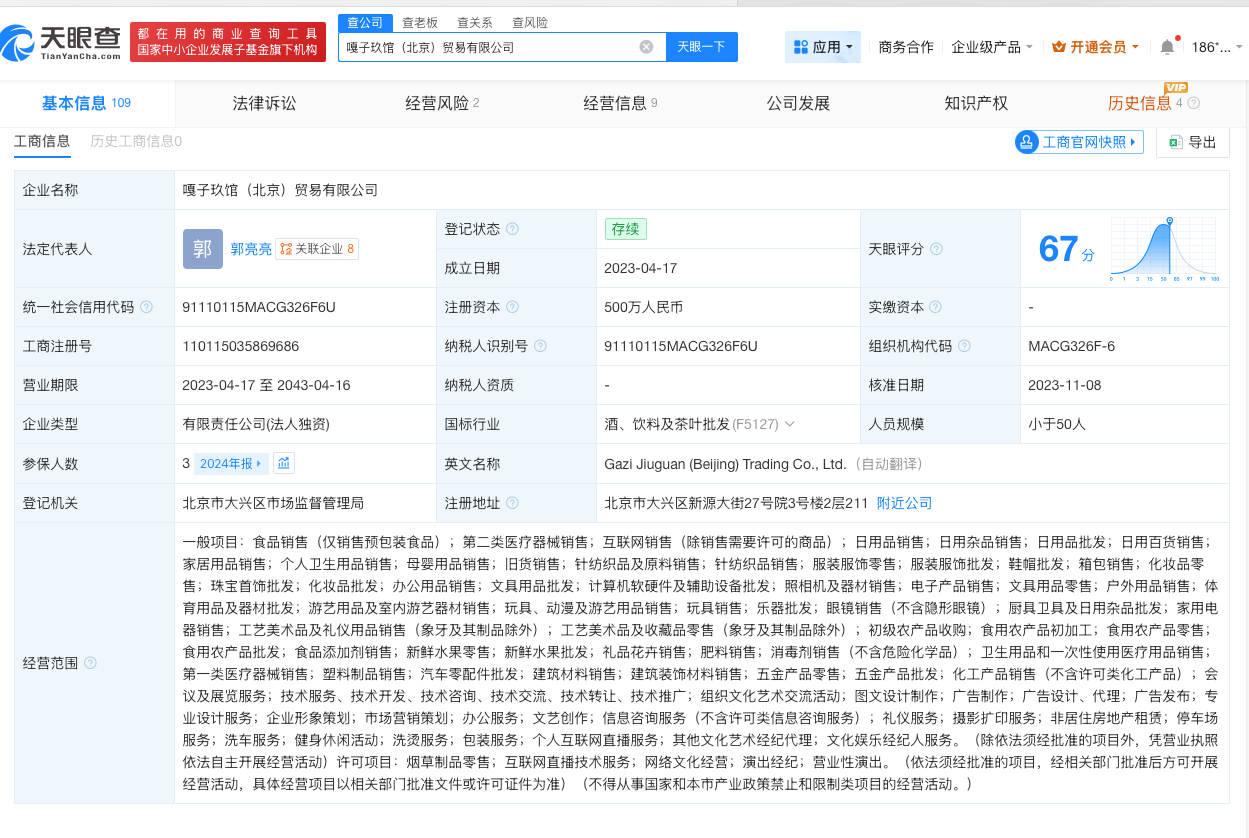The height and width of the screenshot is (838, 1249).
Task: Open the 186*... account dropdown
Action: 1212,45
